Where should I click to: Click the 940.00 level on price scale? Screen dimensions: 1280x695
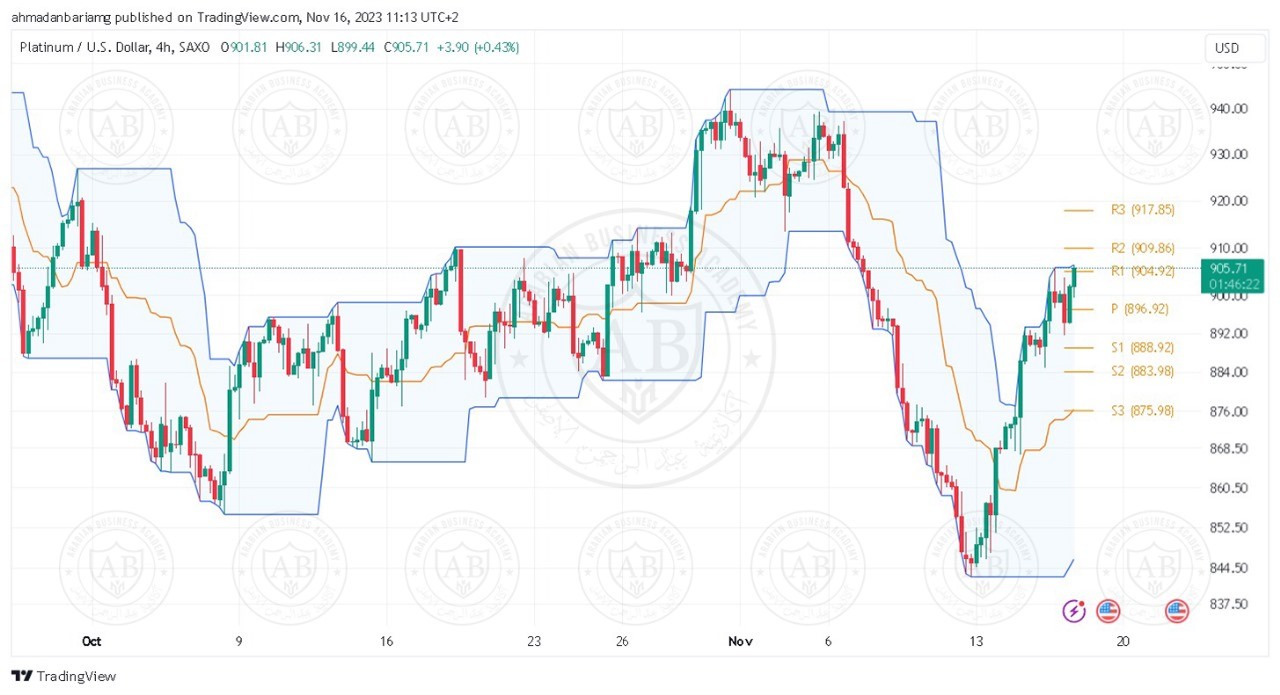[x=1226, y=108]
